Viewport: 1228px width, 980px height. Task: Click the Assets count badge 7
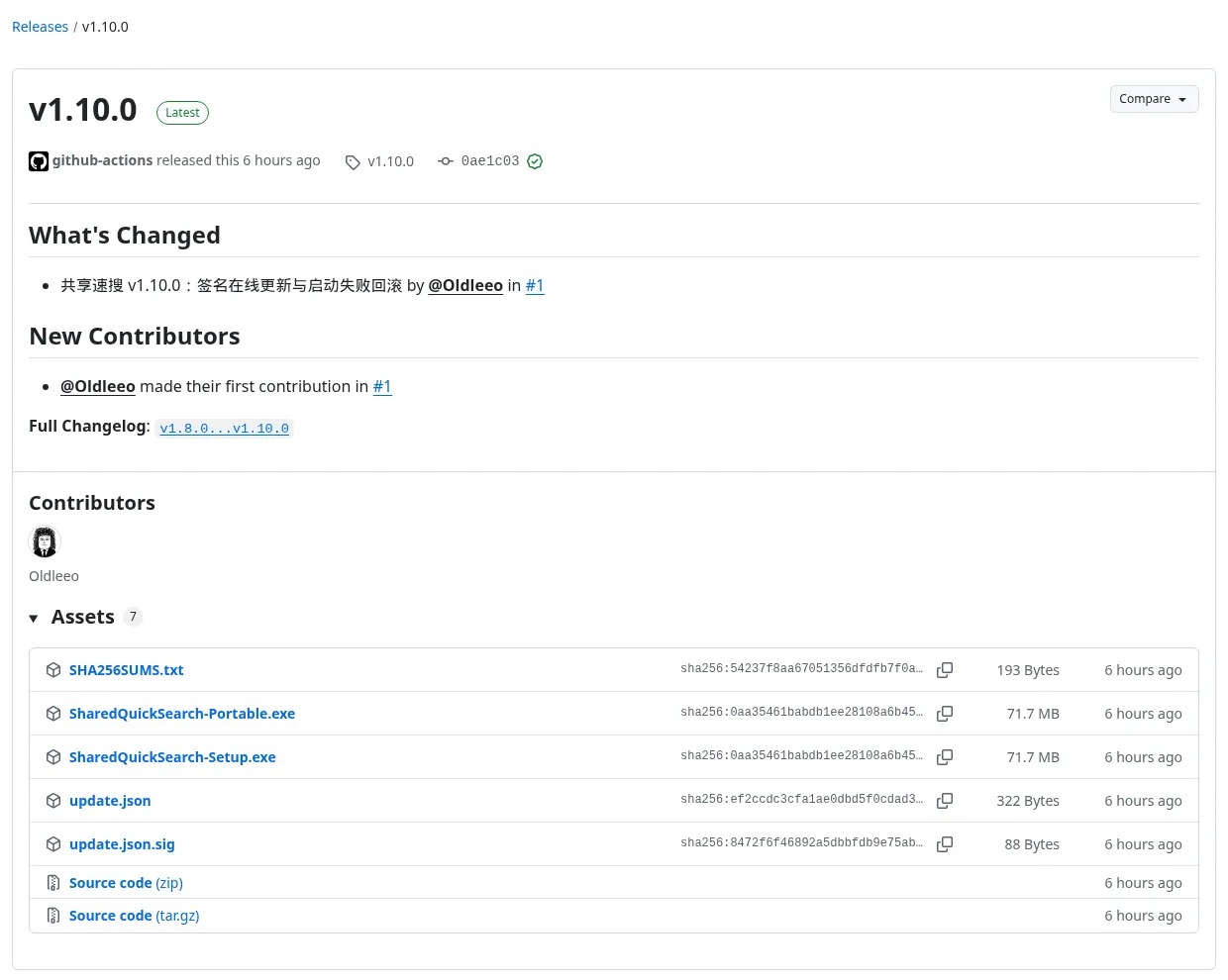point(133,617)
